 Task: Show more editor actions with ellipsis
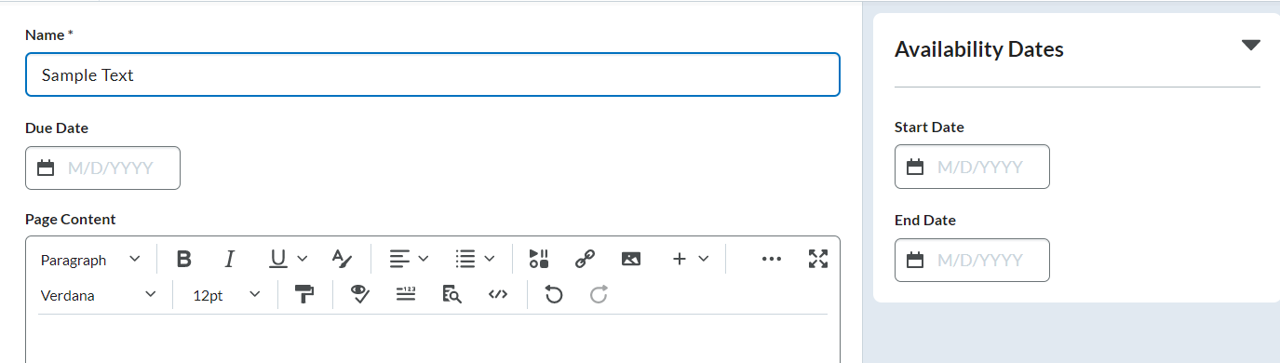pos(771,259)
